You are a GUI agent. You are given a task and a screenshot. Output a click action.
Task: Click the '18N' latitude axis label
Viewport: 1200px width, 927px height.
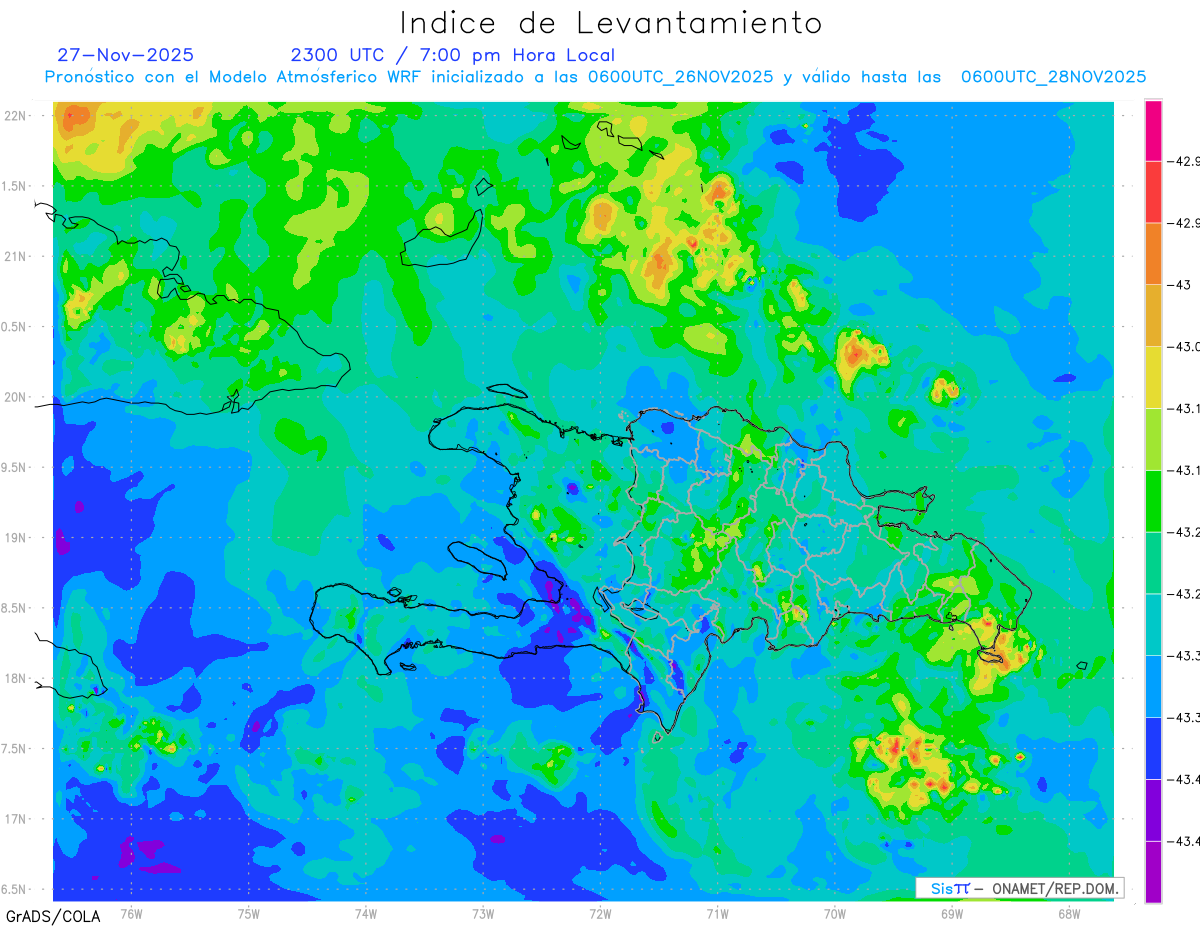coord(16,678)
